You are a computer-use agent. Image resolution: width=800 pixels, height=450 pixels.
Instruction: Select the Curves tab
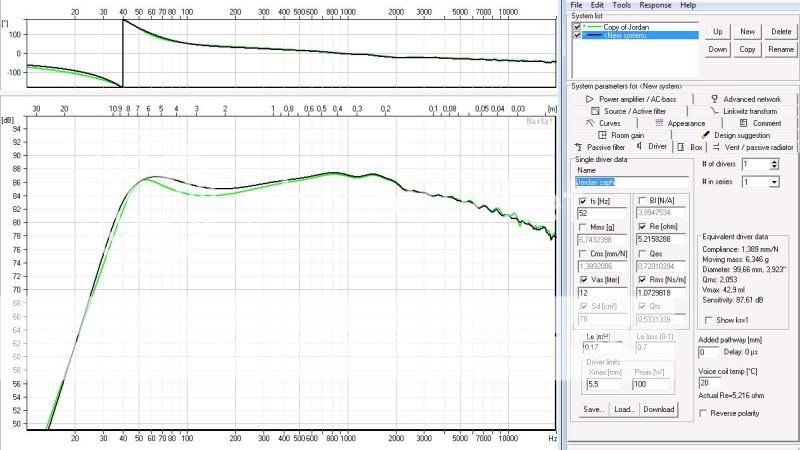603,123
